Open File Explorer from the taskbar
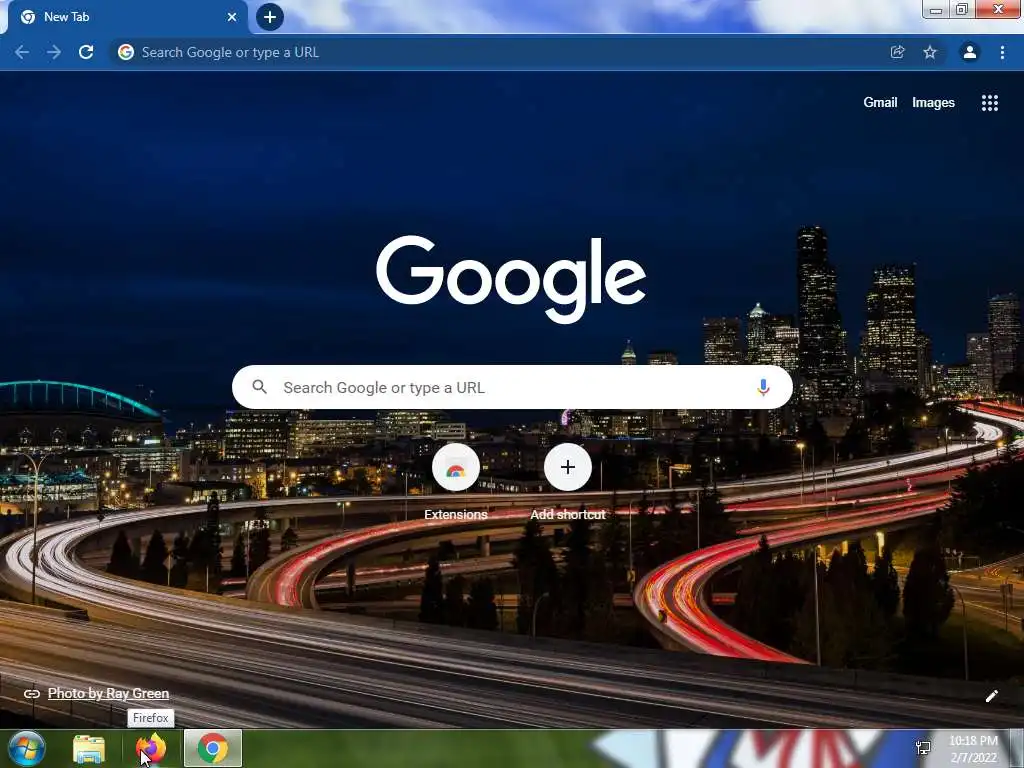Image resolution: width=1024 pixels, height=768 pixels. click(x=89, y=748)
